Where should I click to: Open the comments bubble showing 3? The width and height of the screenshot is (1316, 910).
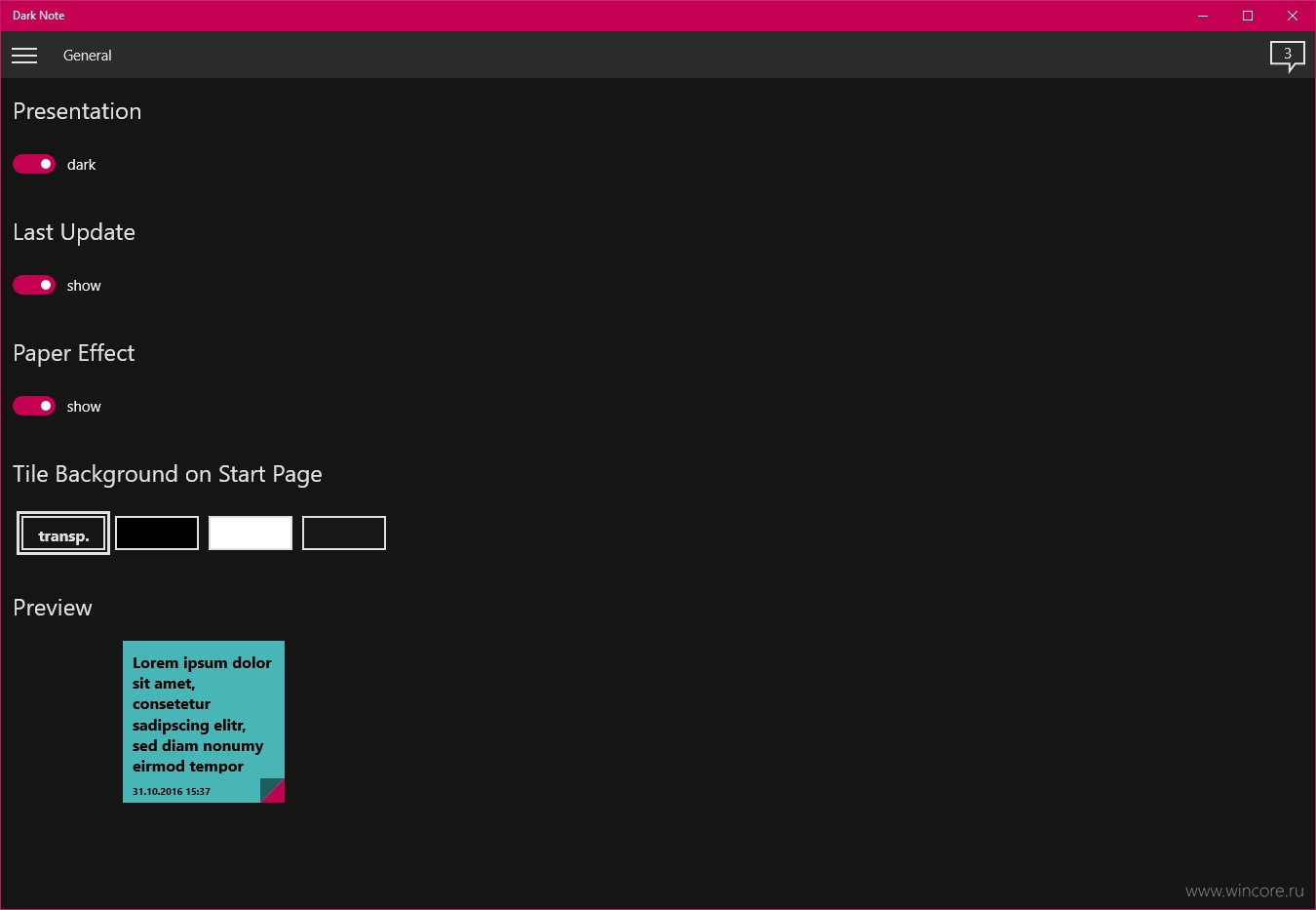[x=1287, y=56]
